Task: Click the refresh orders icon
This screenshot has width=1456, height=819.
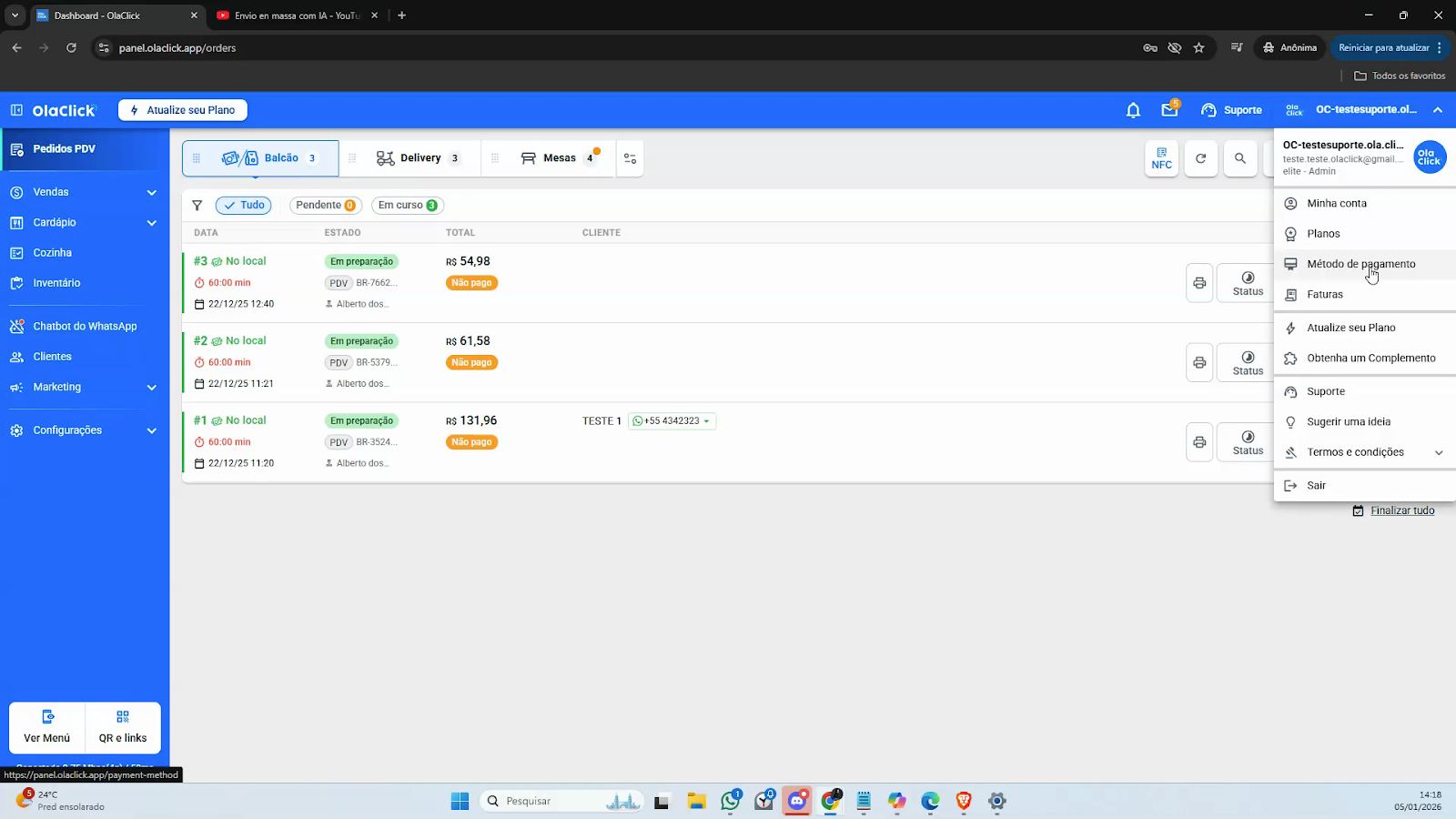Action: [x=1200, y=158]
